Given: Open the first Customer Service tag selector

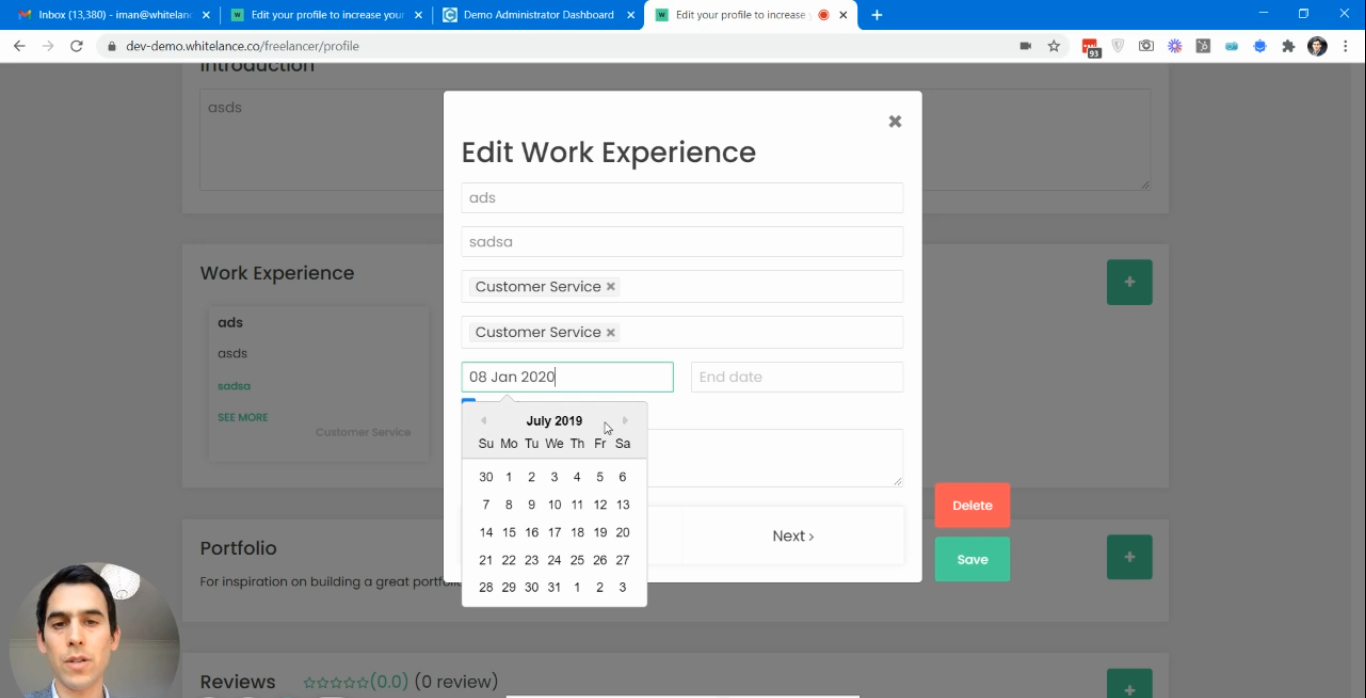Looking at the screenshot, I should pos(682,287).
